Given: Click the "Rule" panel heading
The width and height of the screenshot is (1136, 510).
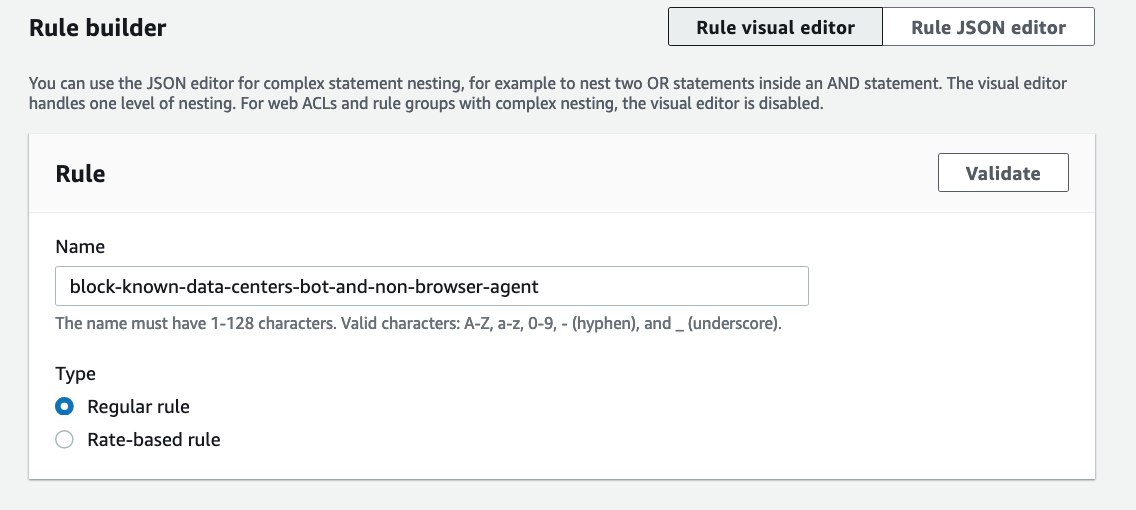Looking at the screenshot, I should [80, 173].
